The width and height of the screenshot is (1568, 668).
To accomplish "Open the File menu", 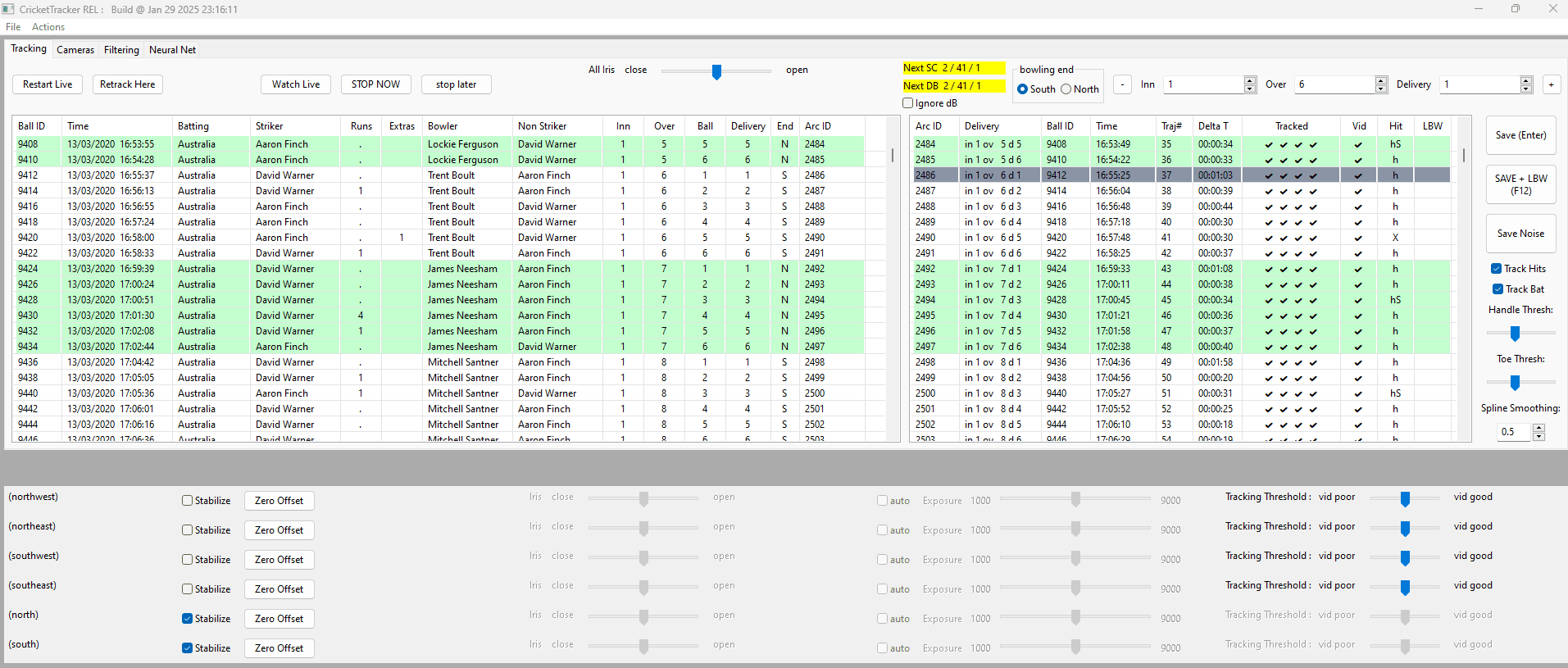I will tap(13, 27).
